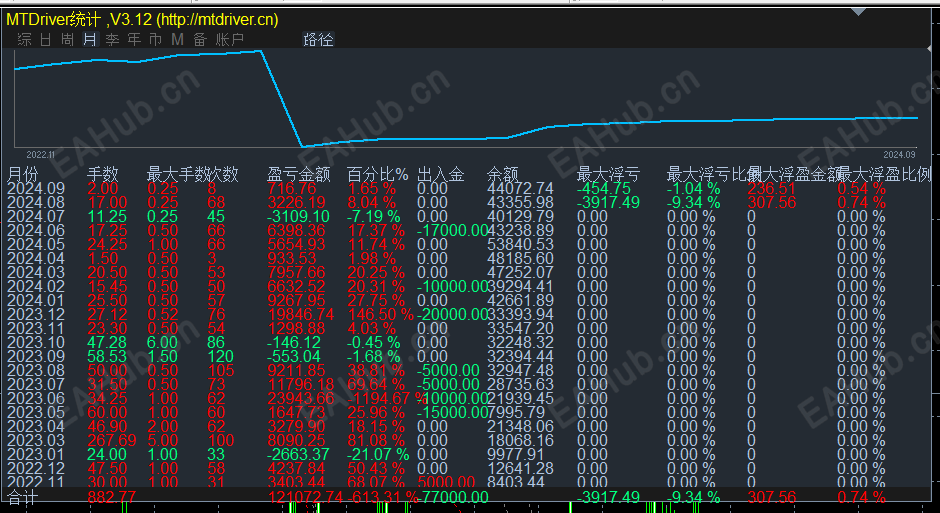Viewport: 940px width, 513px height.
Task: Select the 2024.04 month row label
Action: pos(36,259)
